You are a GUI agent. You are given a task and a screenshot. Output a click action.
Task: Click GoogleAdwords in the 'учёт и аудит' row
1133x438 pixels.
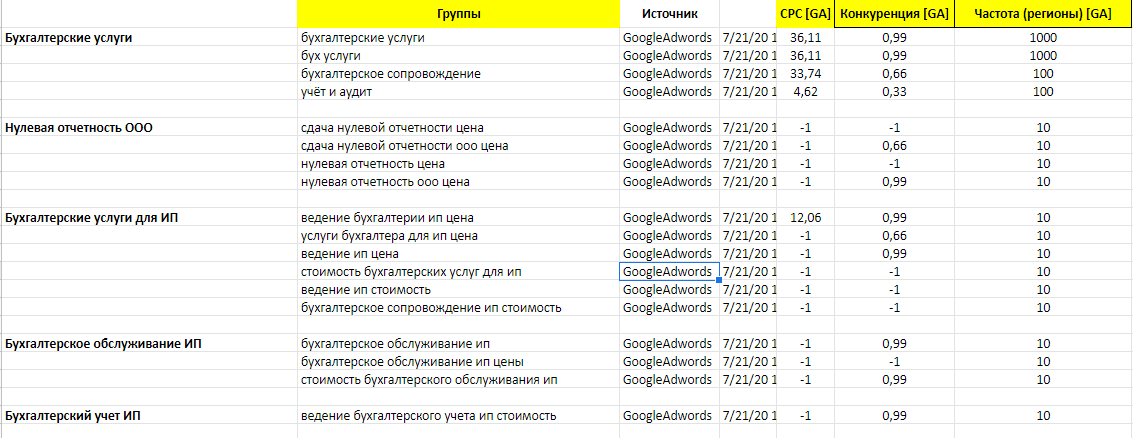pos(669,92)
